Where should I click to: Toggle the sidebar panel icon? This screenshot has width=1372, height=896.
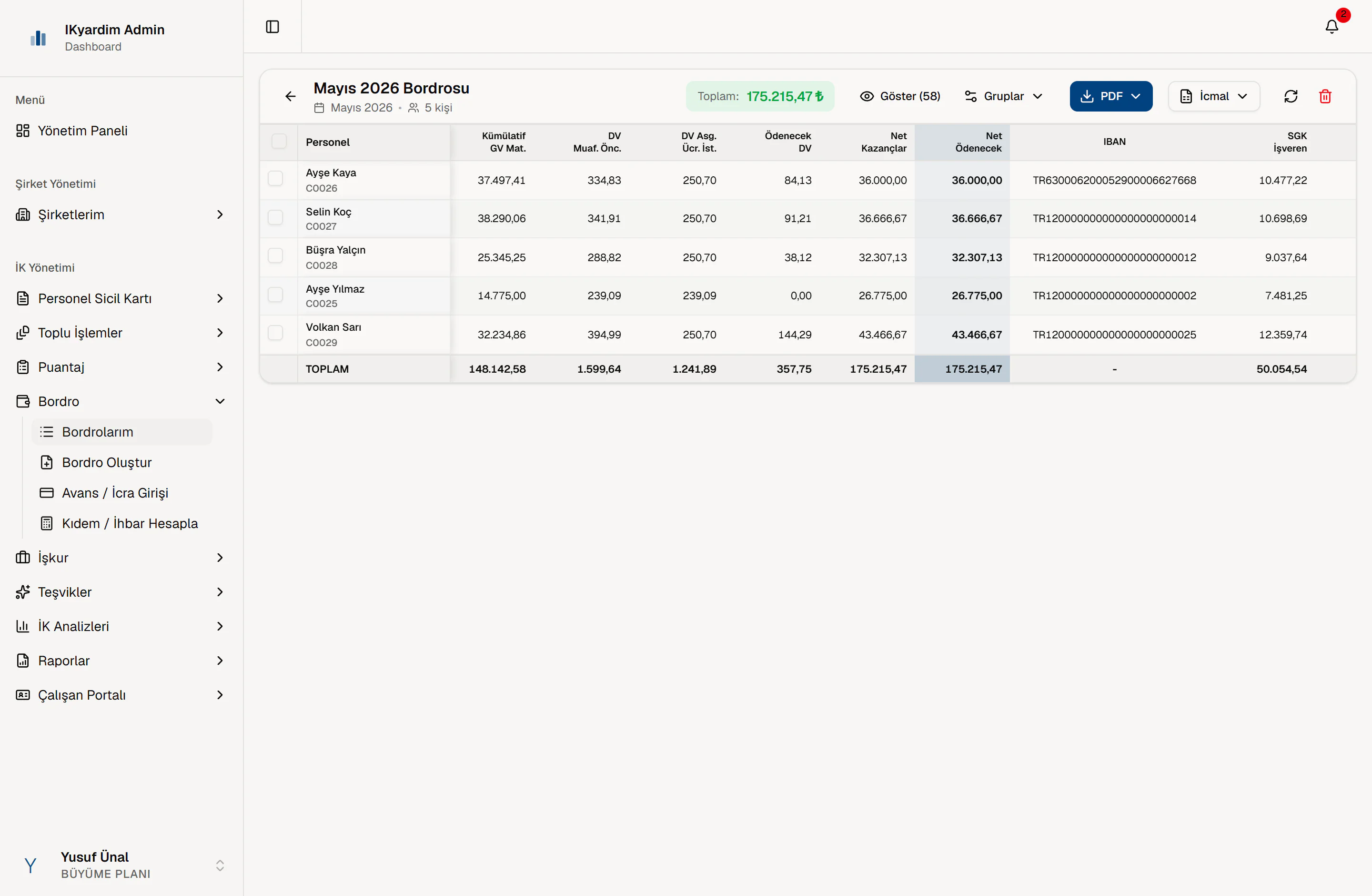(x=272, y=27)
